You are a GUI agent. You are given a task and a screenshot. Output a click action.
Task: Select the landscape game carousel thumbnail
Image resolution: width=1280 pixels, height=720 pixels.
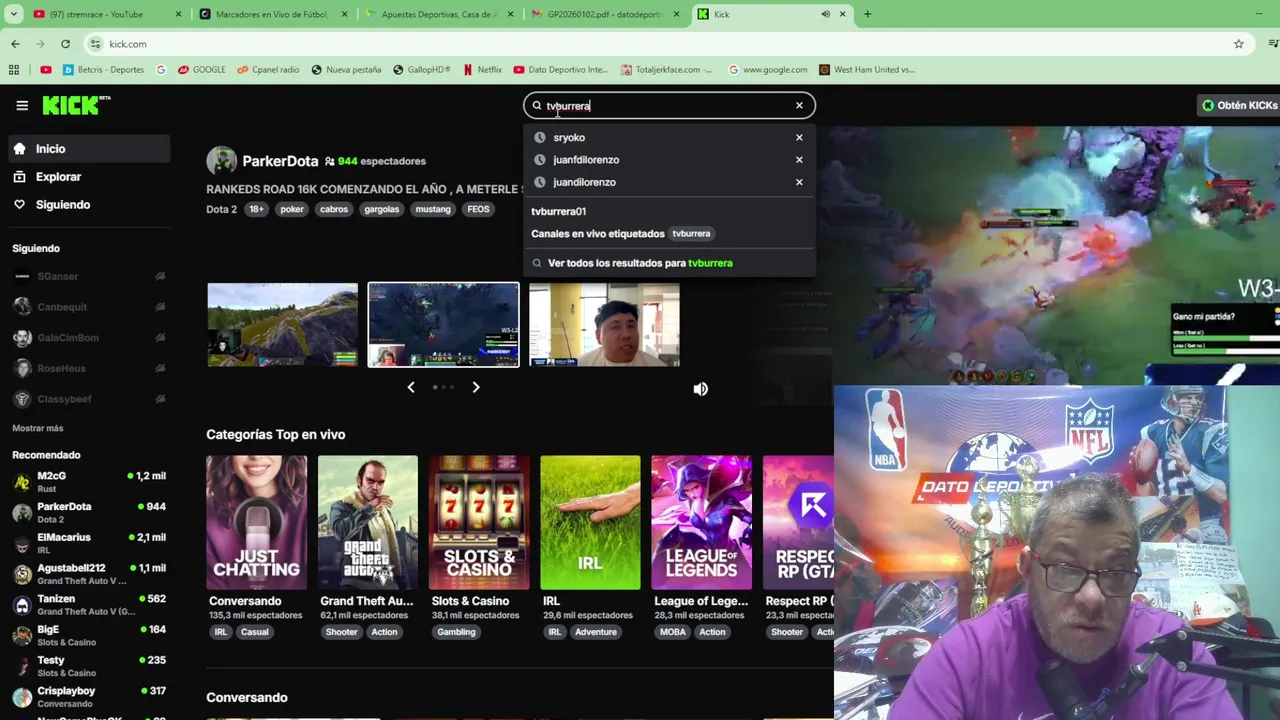point(282,325)
